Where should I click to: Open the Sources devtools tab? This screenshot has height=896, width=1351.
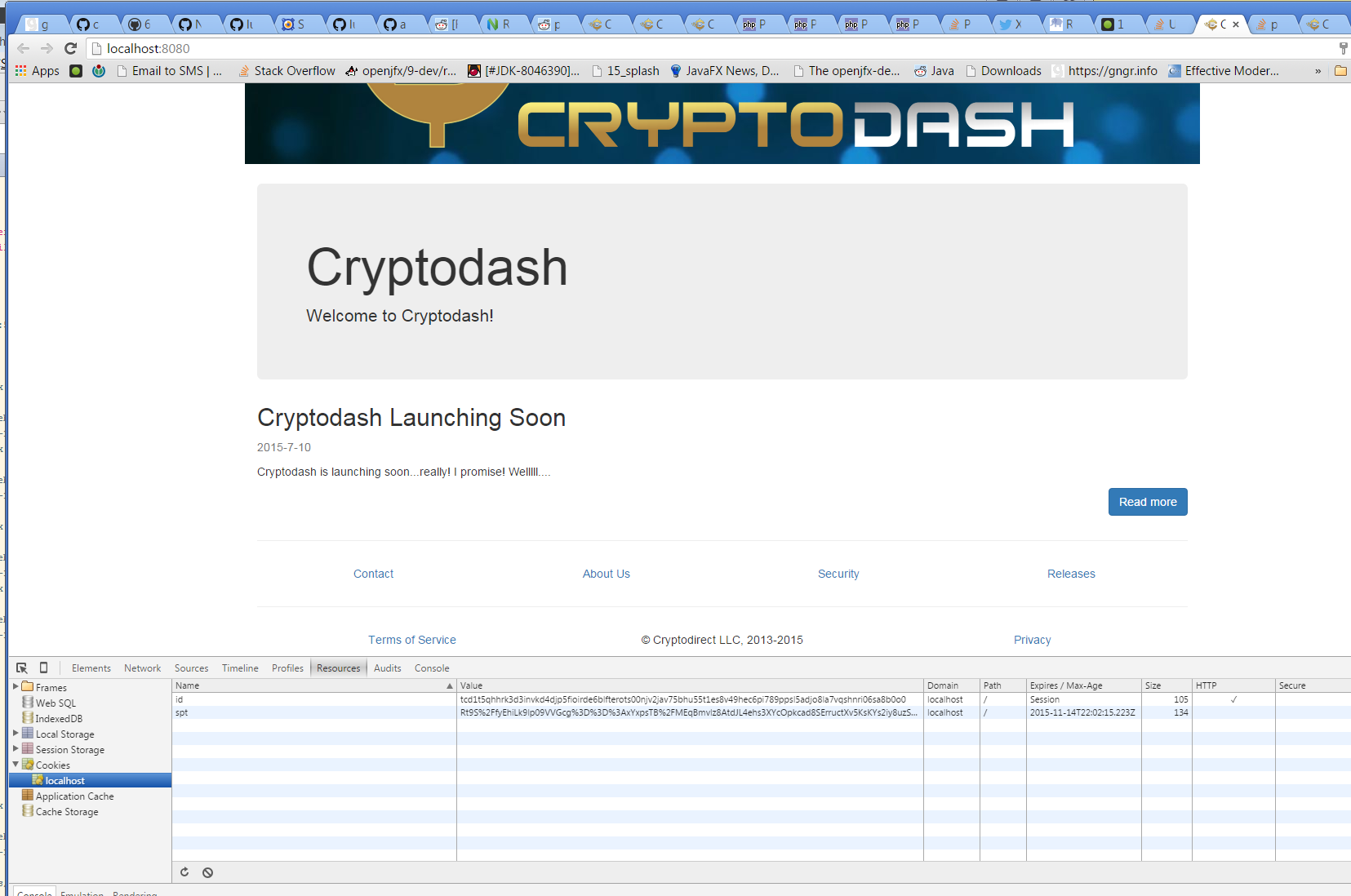pyautogui.click(x=191, y=668)
